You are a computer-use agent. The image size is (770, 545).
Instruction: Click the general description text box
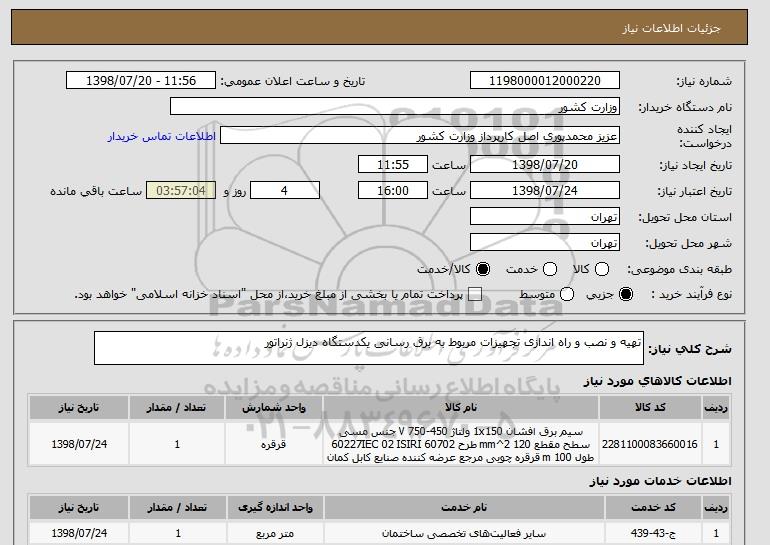point(369,348)
